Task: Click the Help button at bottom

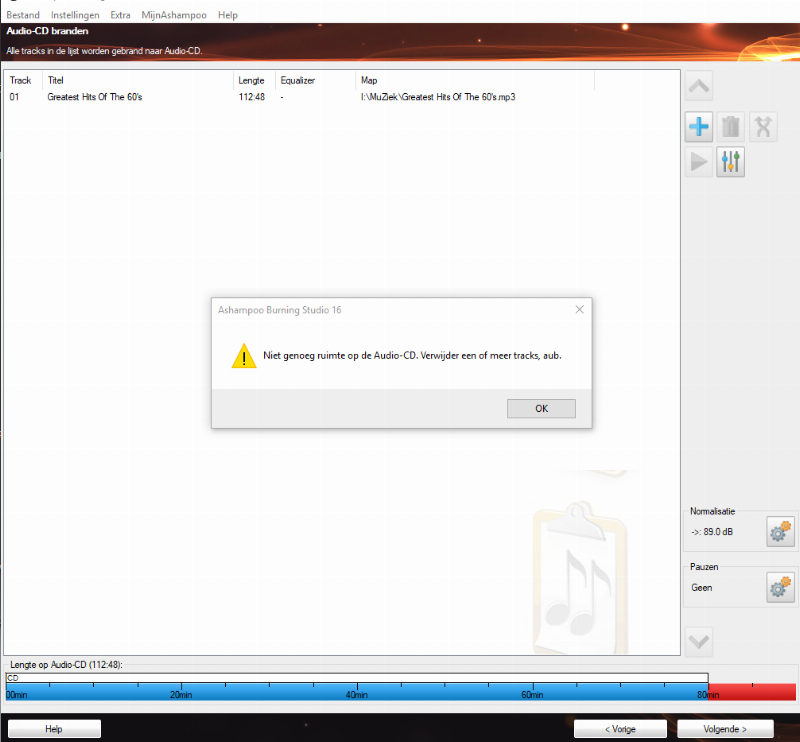Action: coord(54,729)
